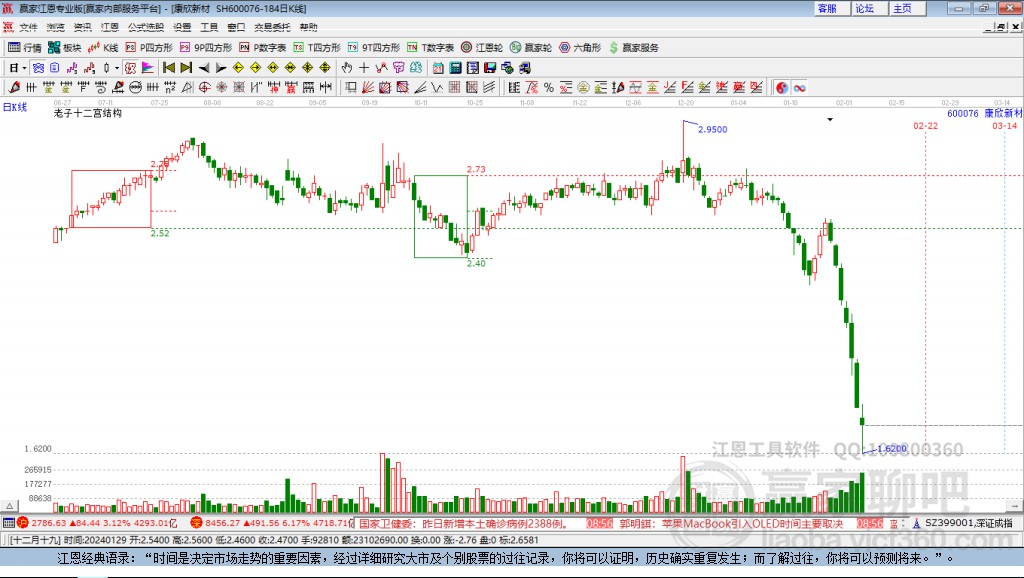The width and height of the screenshot is (1024, 578).
Task: Select the zigzag wave line tool
Action: point(438,88)
